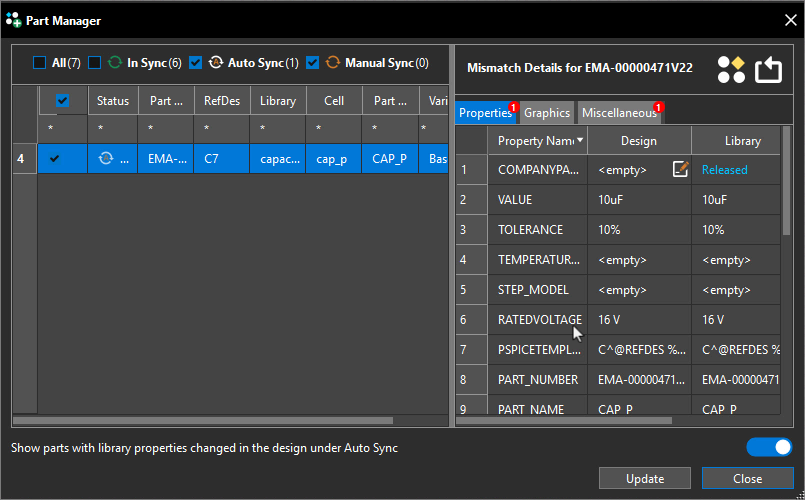The width and height of the screenshot is (805, 500).
Task: Edit the COMPANYPA design value via pencil icon
Action: pos(680,169)
